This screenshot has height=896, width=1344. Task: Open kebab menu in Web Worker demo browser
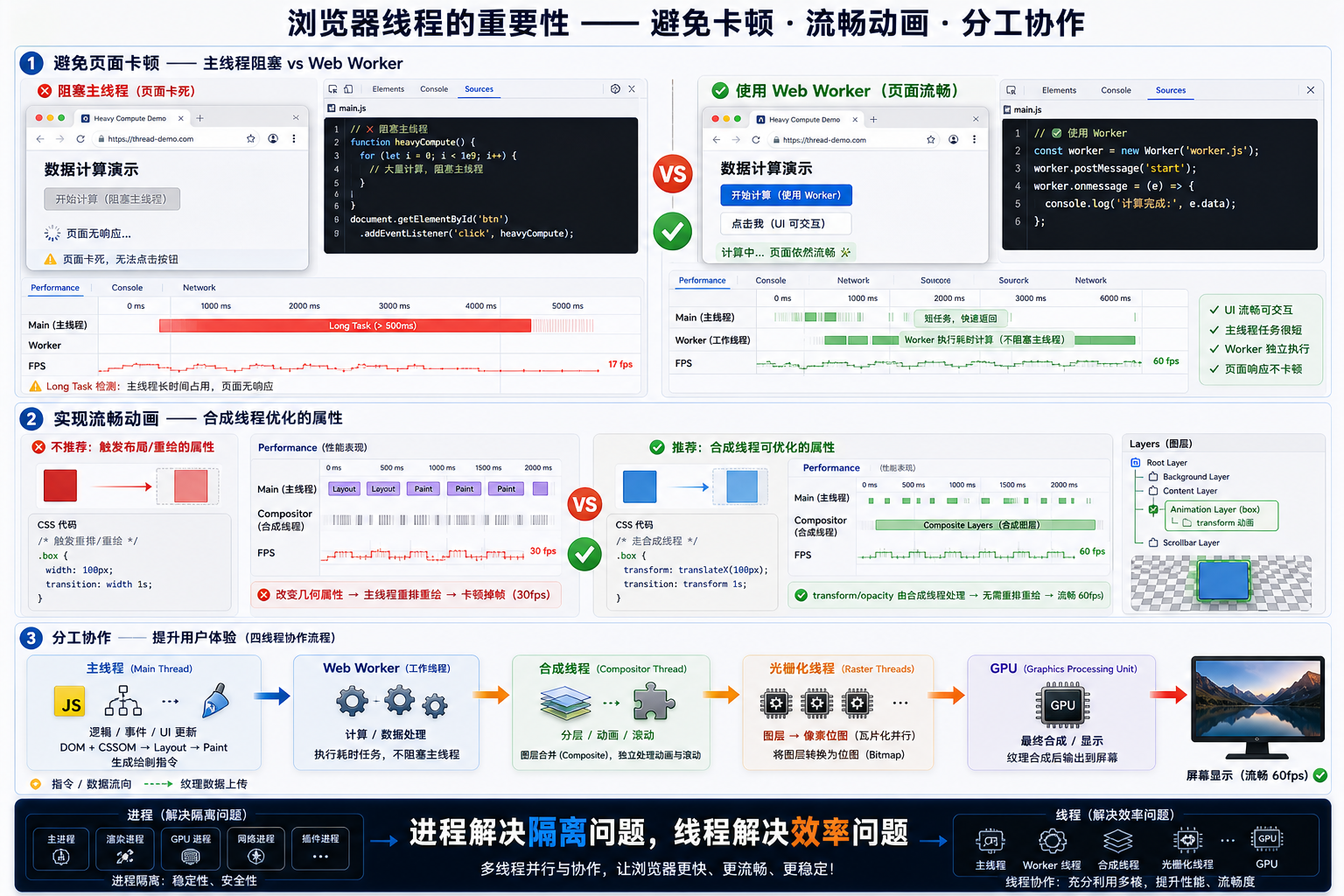tap(974, 140)
